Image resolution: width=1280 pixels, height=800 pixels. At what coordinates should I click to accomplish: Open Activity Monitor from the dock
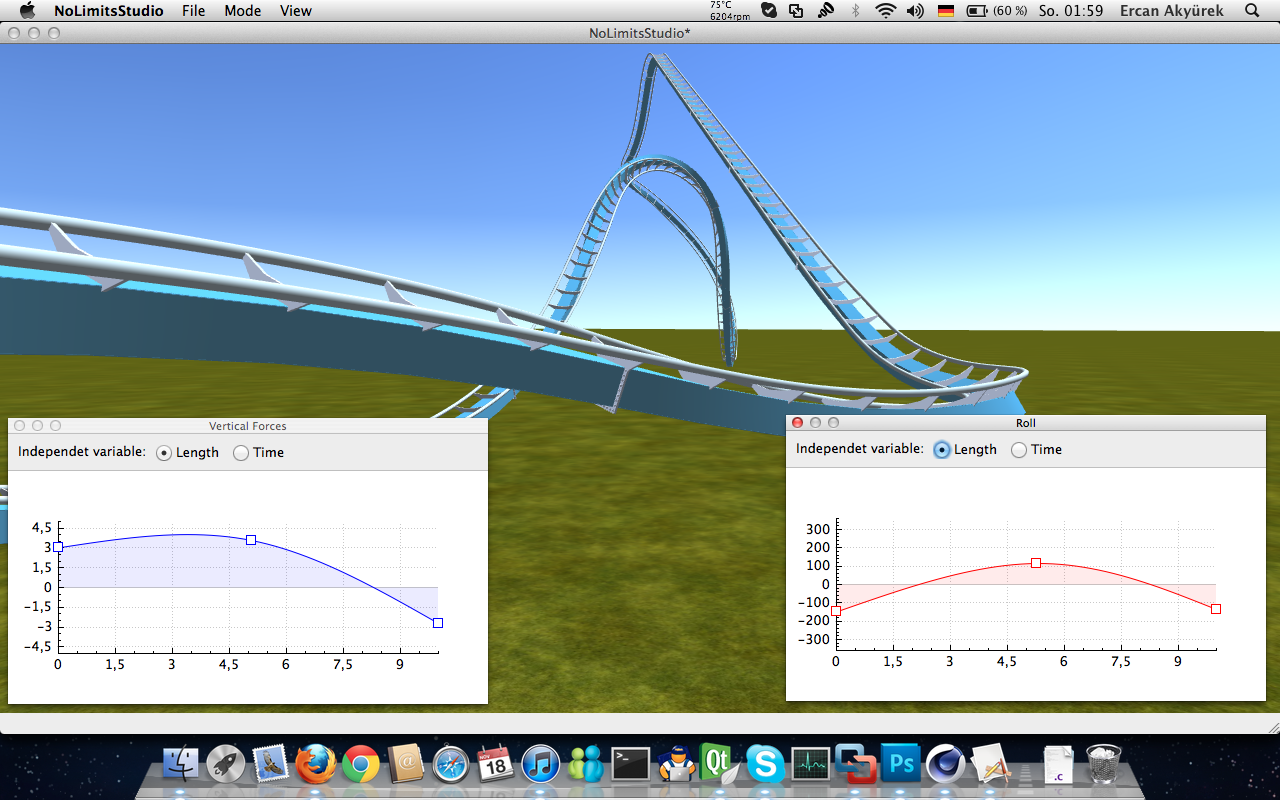[810, 765]
